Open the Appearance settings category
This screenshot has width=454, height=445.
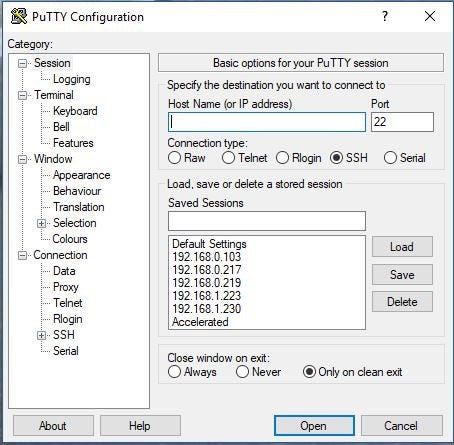pyautogui.click(x=82, y=175)
